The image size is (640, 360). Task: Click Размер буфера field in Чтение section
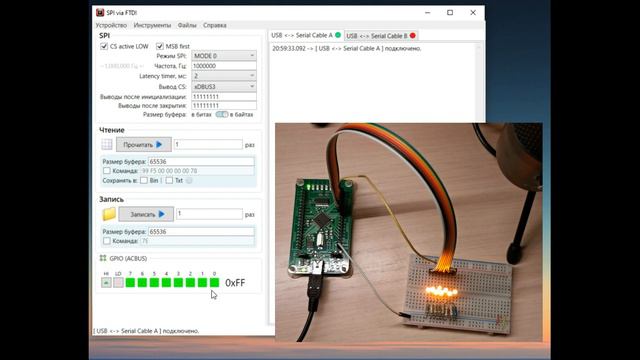201,162
